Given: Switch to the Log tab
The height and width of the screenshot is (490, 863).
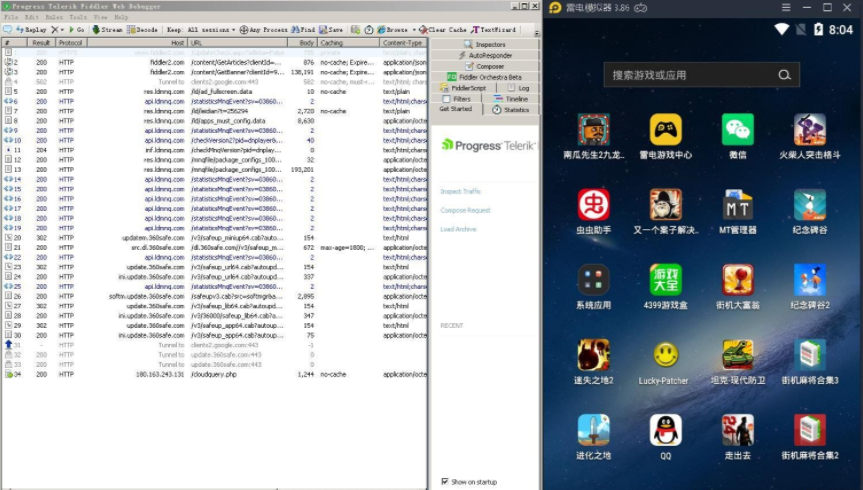Looking at the screenshot, I should point(518,88).
